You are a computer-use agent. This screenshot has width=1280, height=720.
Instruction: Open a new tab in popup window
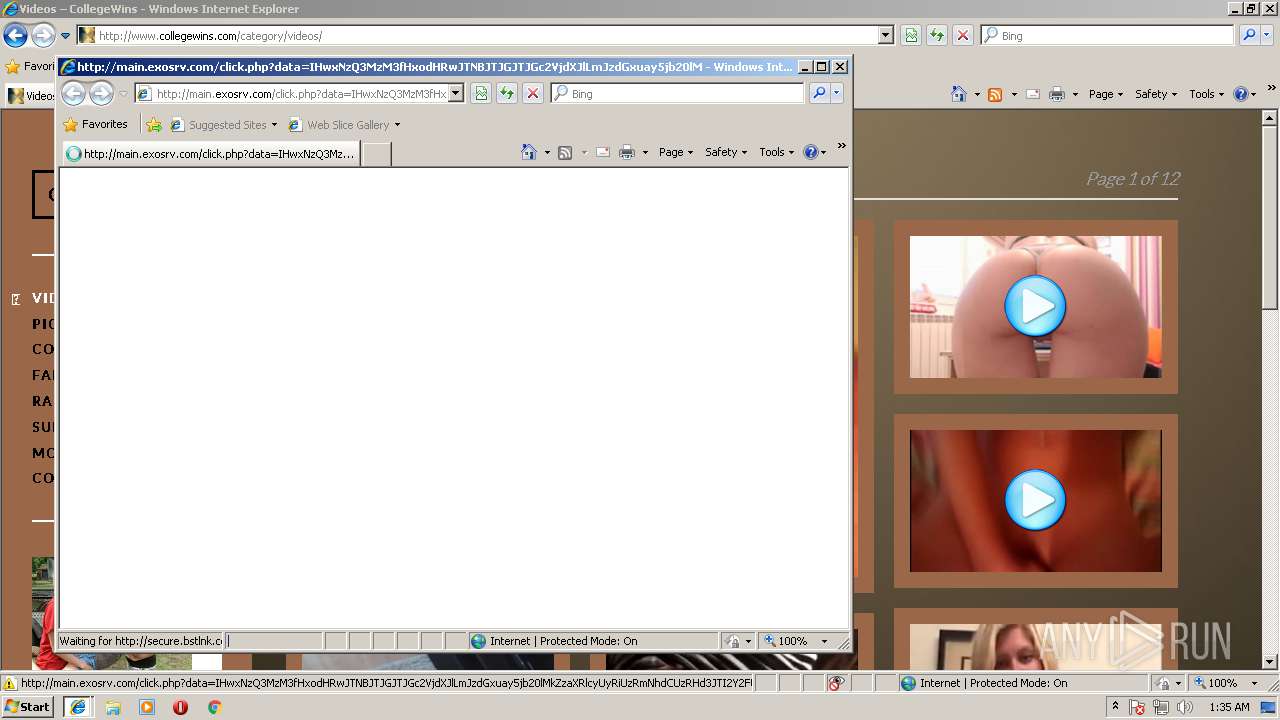pyautogui.click(x=375, y=154)
